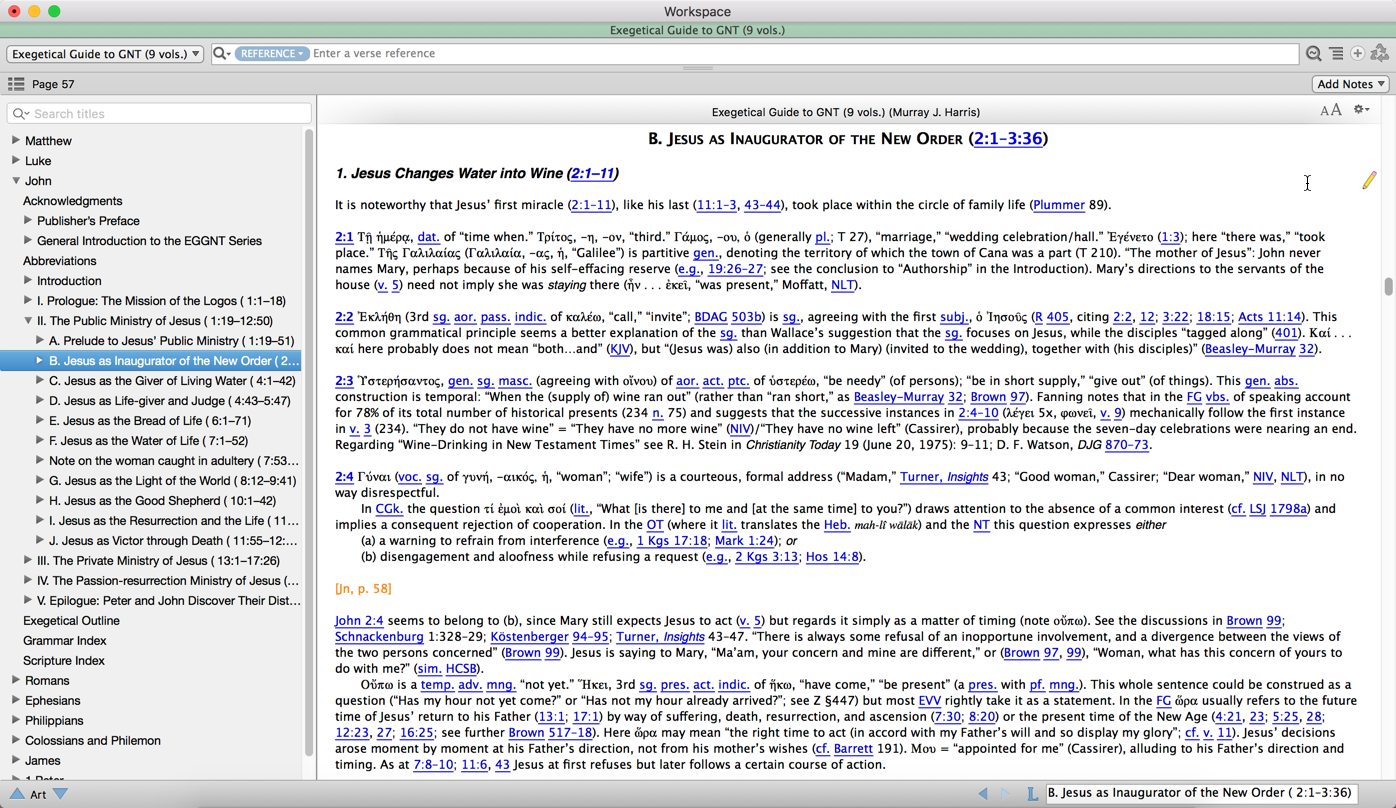Click the John 2:4 link
Image resolution: width=1396 pixels, height=808 pixels.
[359, 621]
